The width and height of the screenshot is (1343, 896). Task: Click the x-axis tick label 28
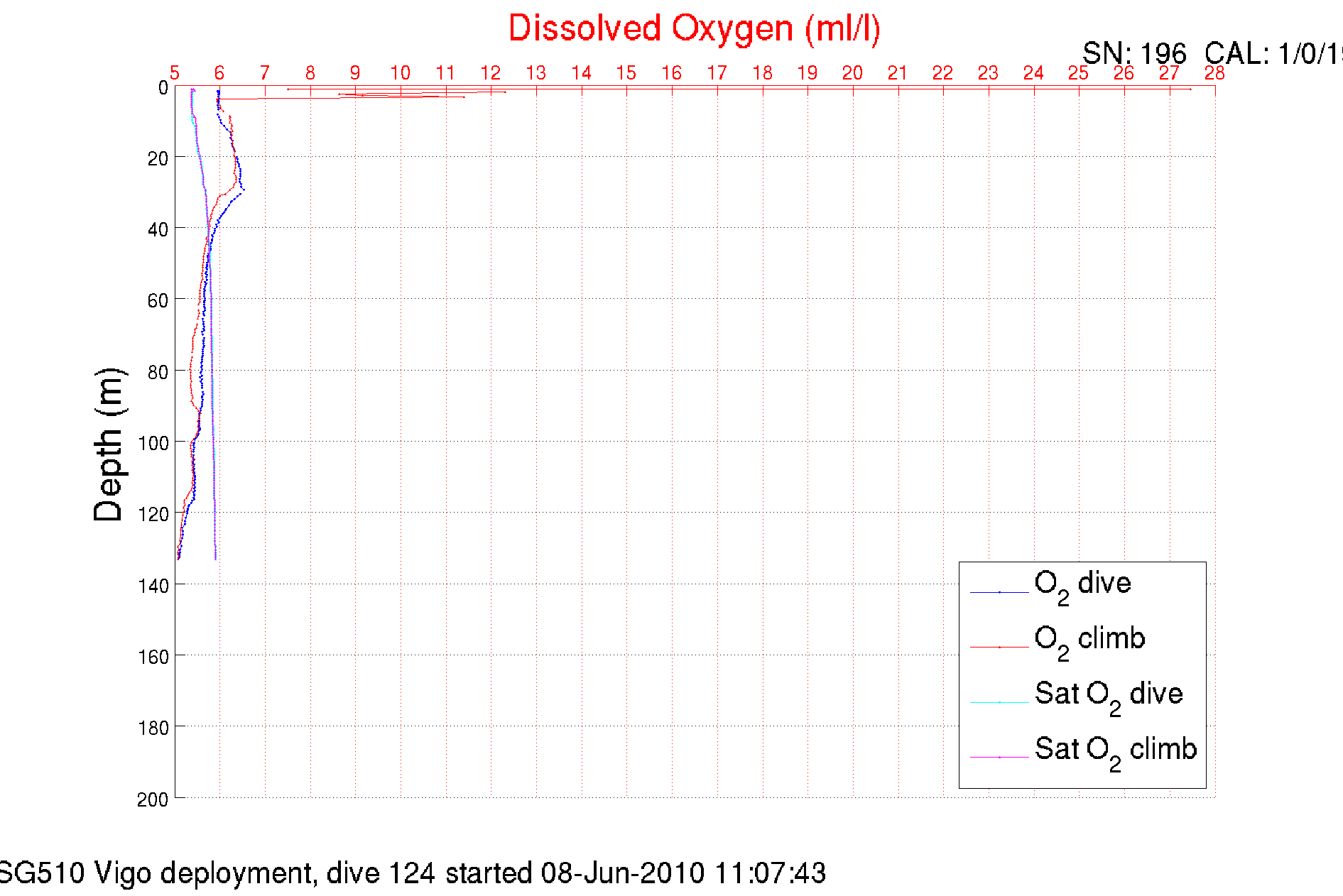1214,73
